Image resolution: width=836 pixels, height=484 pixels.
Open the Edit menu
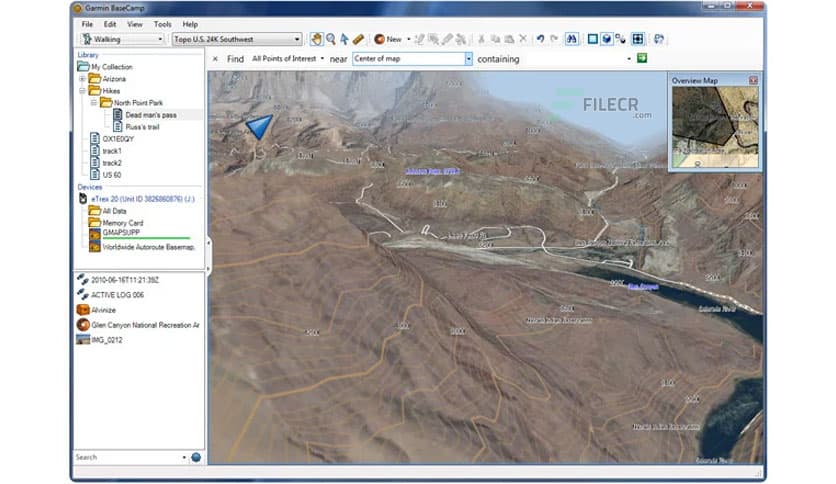pos(110,24)
